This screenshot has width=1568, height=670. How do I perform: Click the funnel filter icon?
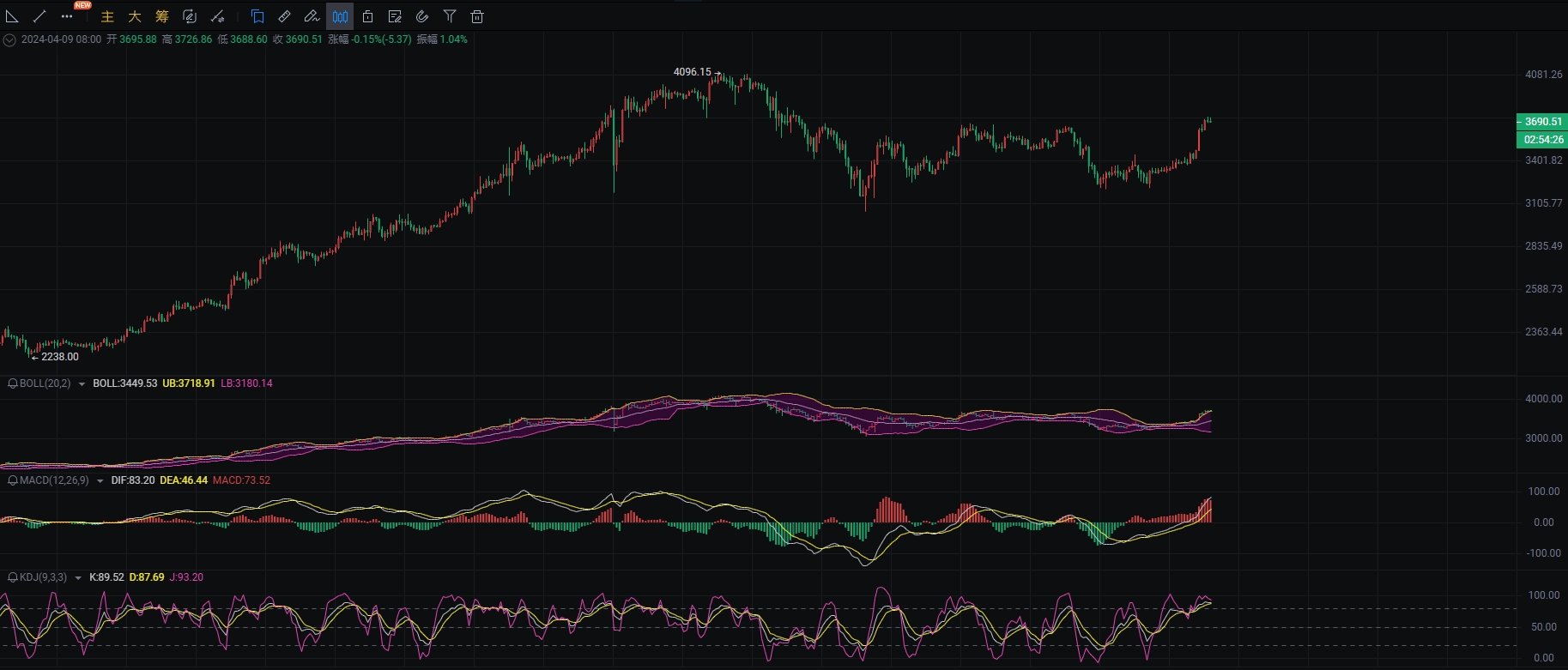pyautogui.click(x=450, y=16)
